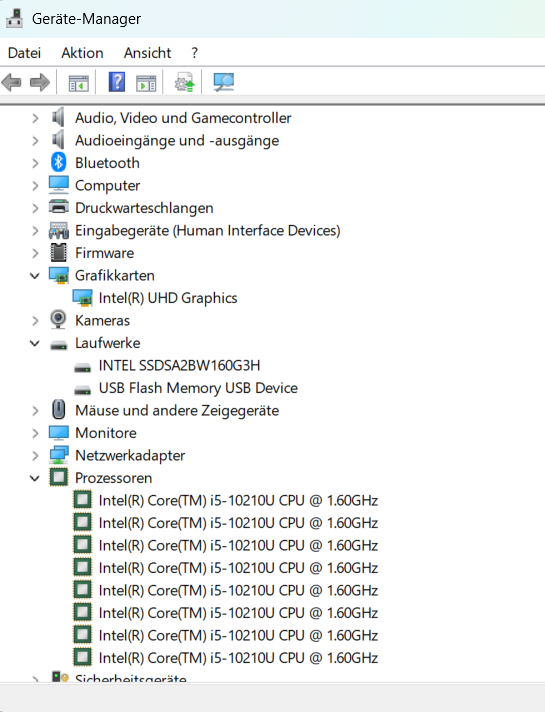Open the Aktion menu
545x712 pixels.
(82, 53)
